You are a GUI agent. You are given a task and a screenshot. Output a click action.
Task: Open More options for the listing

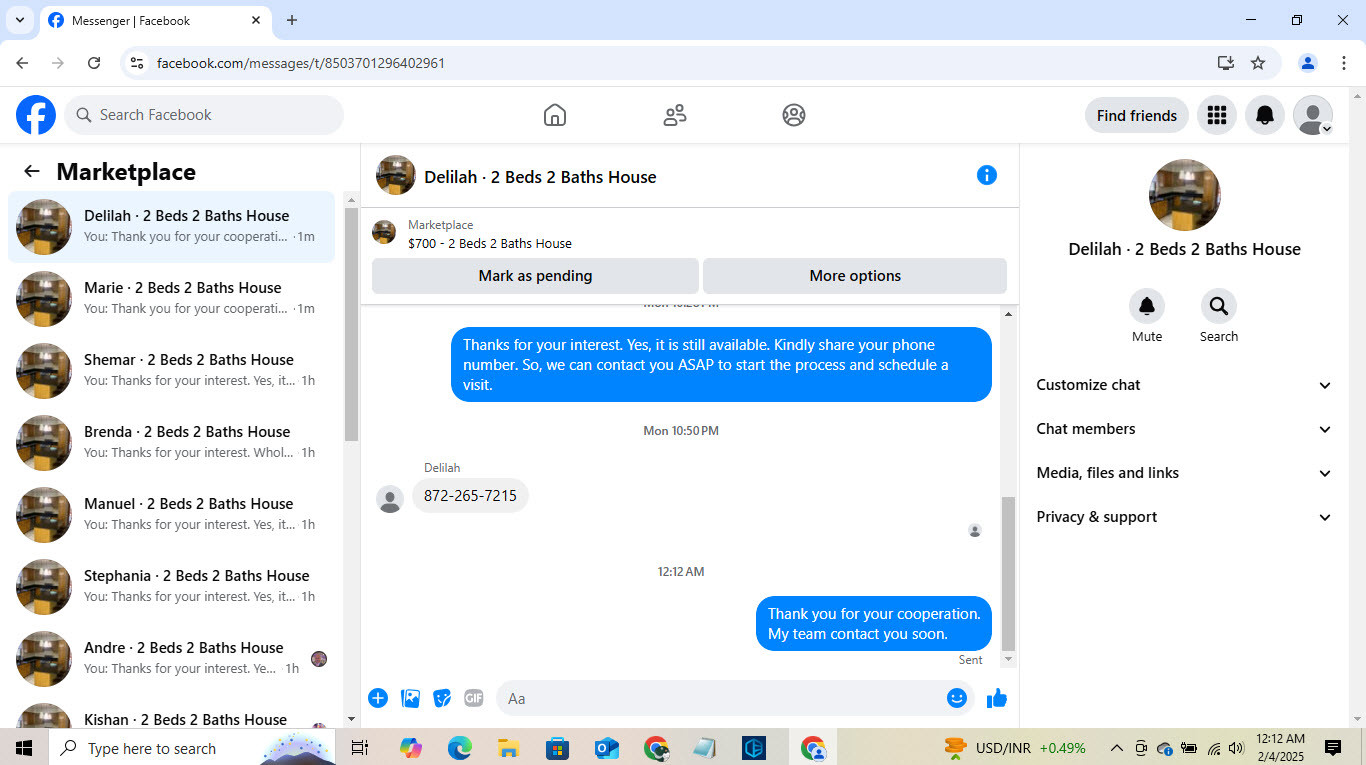tap(855, 276)
